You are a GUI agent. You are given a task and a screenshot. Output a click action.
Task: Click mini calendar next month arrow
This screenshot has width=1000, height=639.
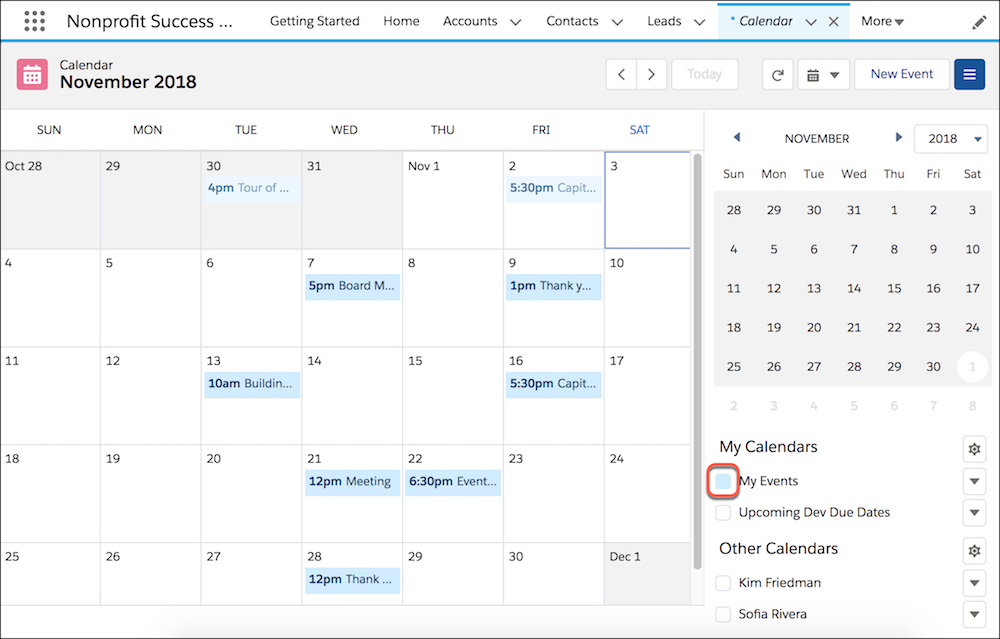click(899, 137)
